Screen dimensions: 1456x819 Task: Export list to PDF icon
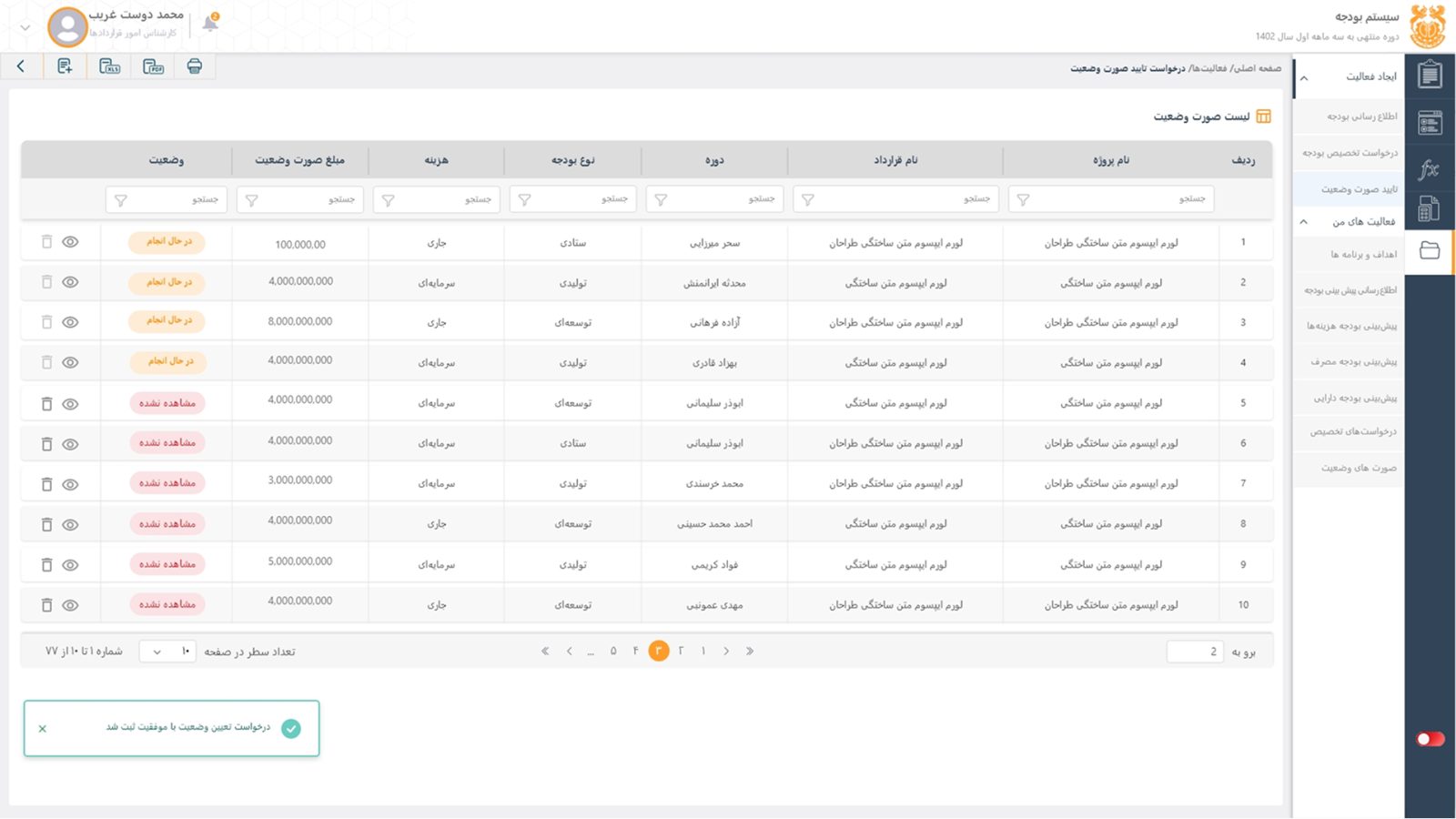pos(153,66)
